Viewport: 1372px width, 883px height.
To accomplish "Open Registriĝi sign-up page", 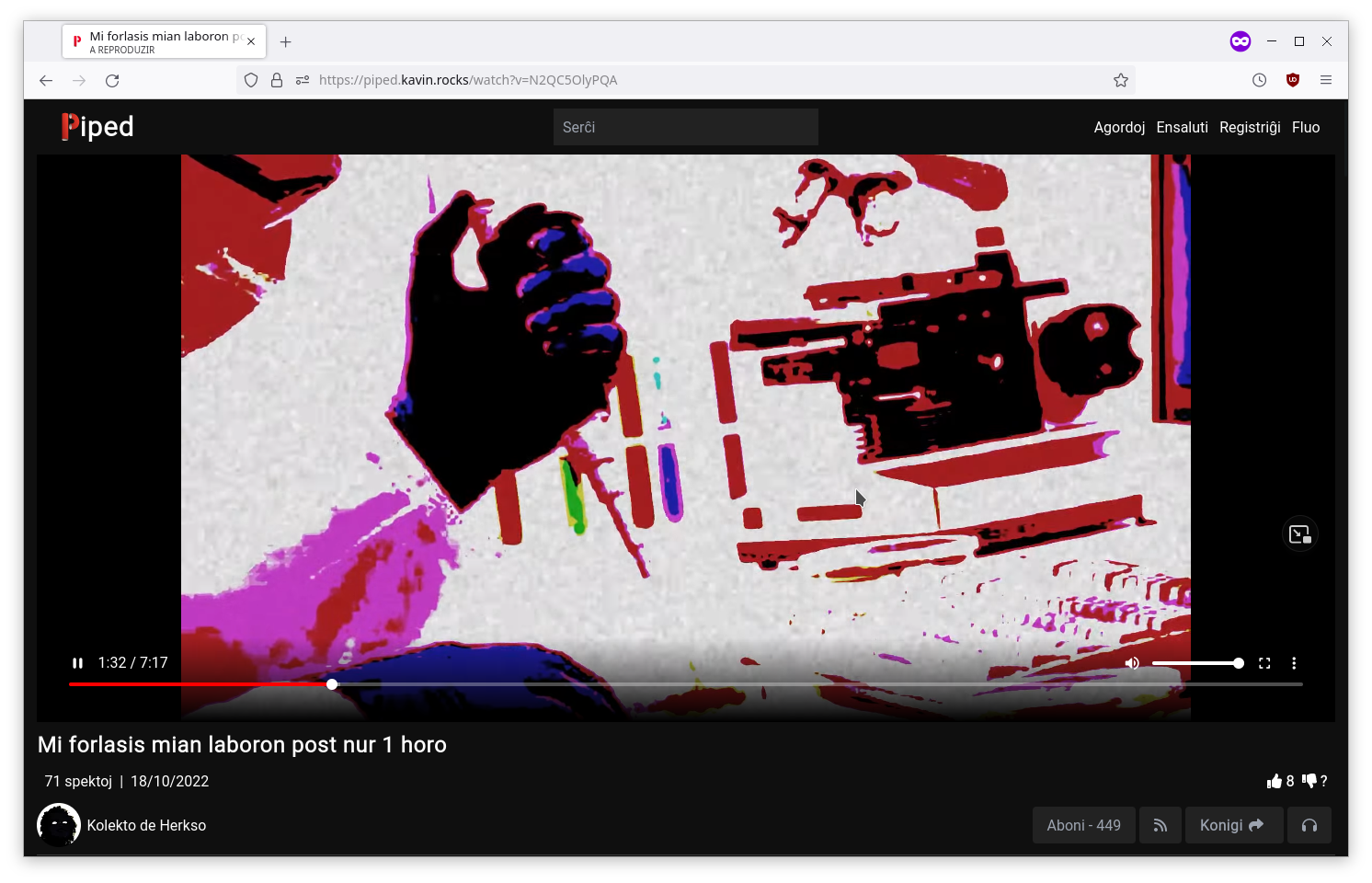I will tap(1250, 127).
